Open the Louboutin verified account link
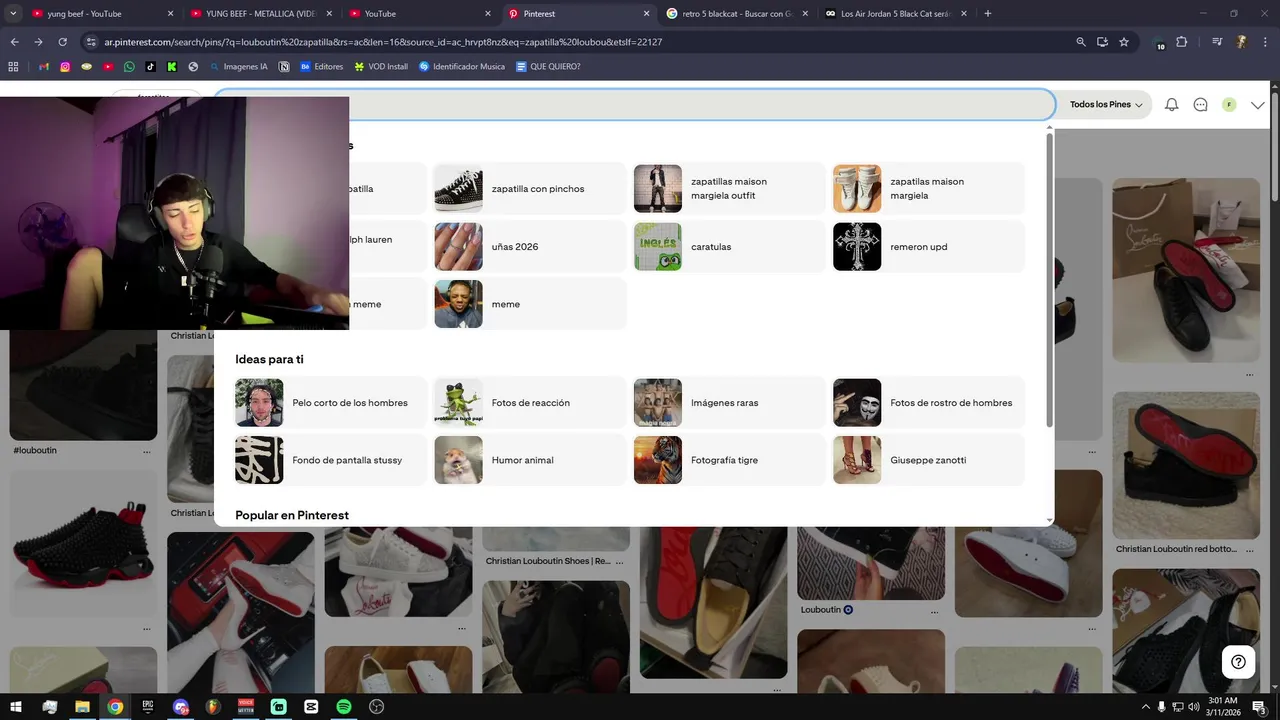Screen dimensions: 1280x720 tap(826, 609)
